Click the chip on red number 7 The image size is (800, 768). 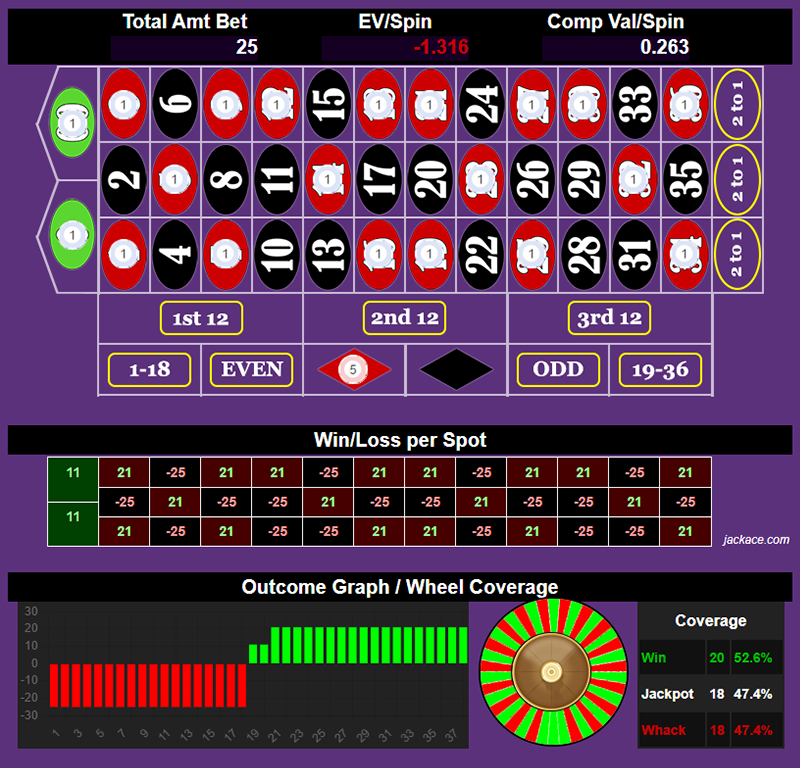coord(226,254)
